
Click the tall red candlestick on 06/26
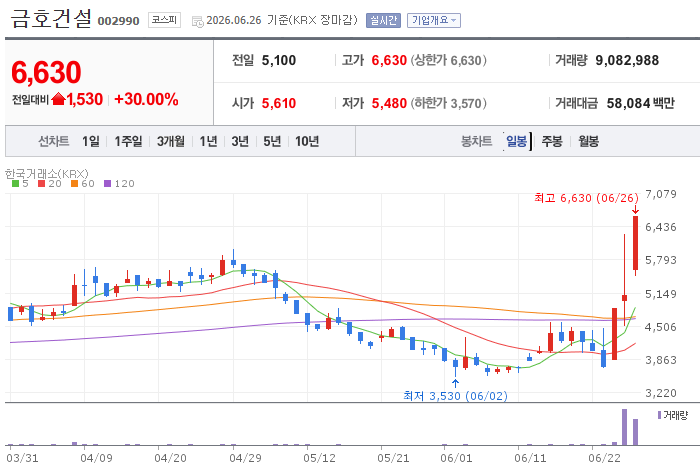[x=635, y=243]
